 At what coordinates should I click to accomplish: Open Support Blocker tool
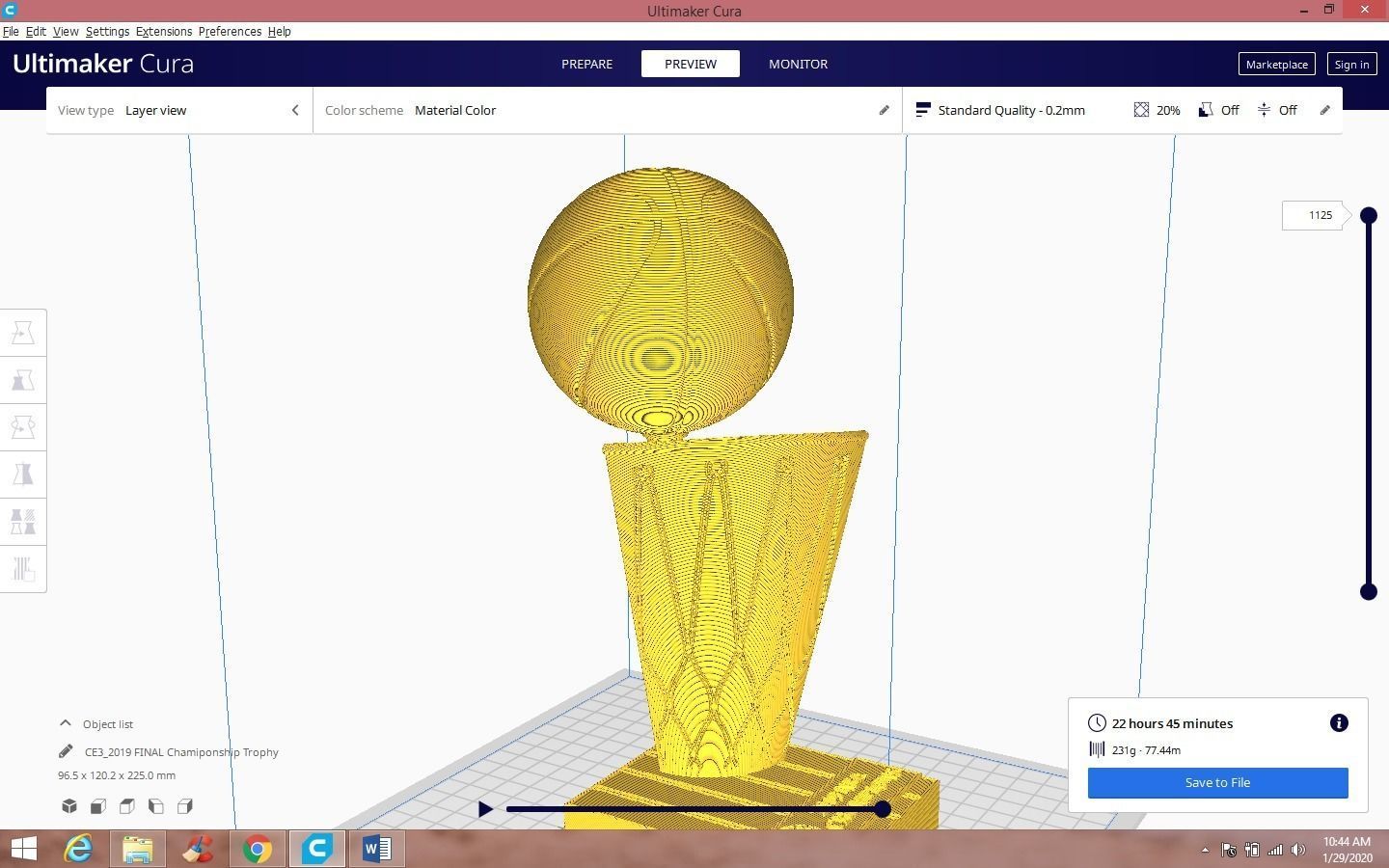pyautogui.click(x=23, y=569)
